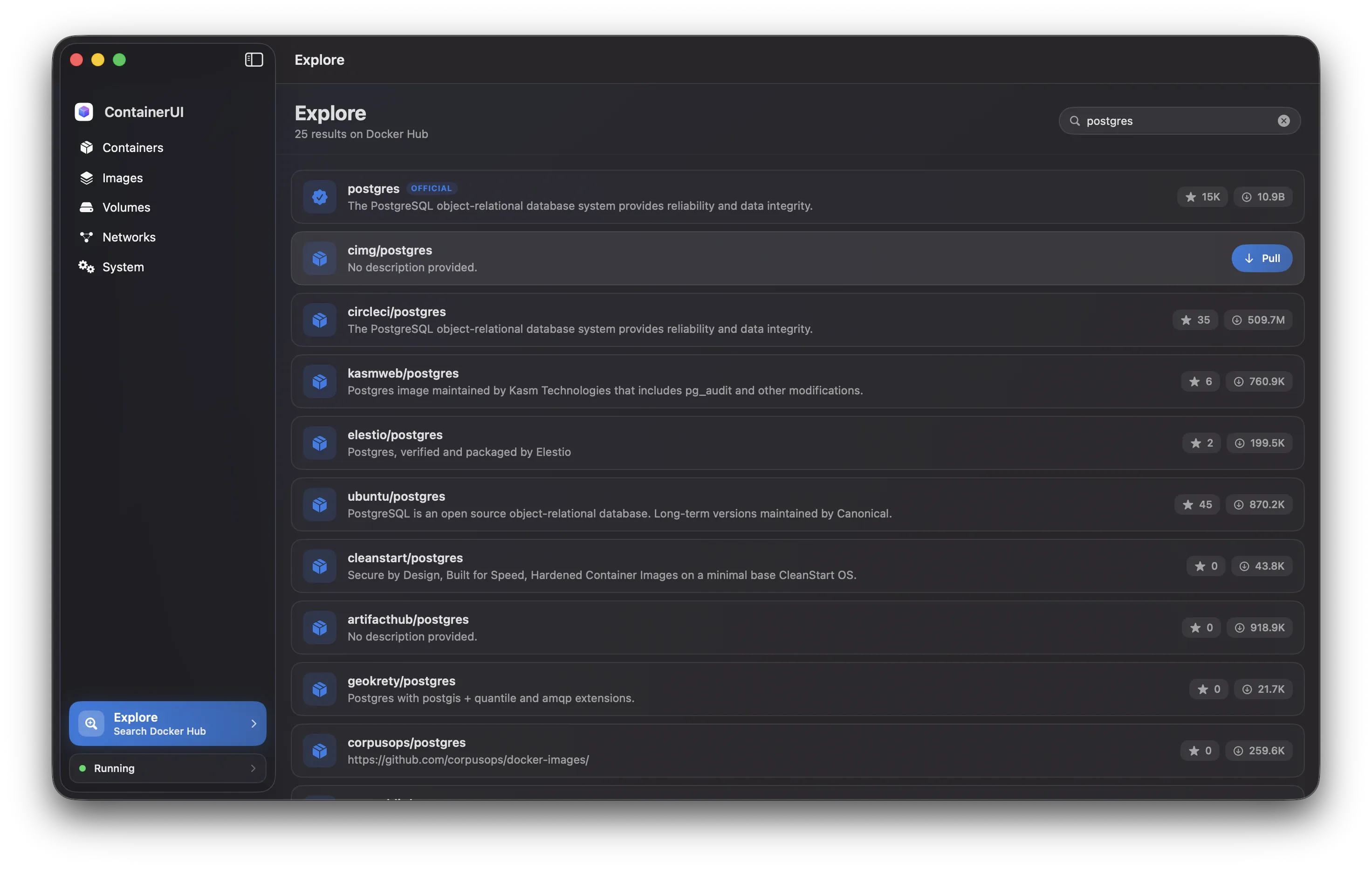The image size is (1372, 869).
Task: Open the Running status row
Action: tap(167, 768)
